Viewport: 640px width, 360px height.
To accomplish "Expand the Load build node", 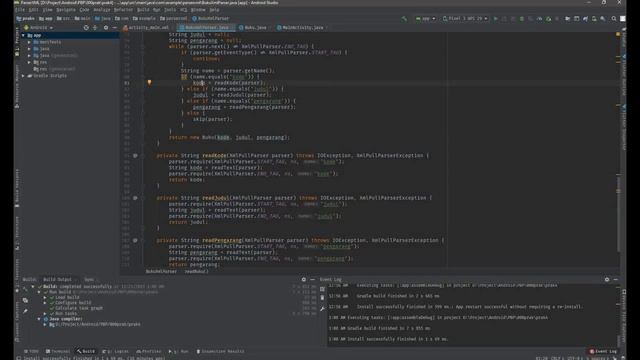I will 45,298.
